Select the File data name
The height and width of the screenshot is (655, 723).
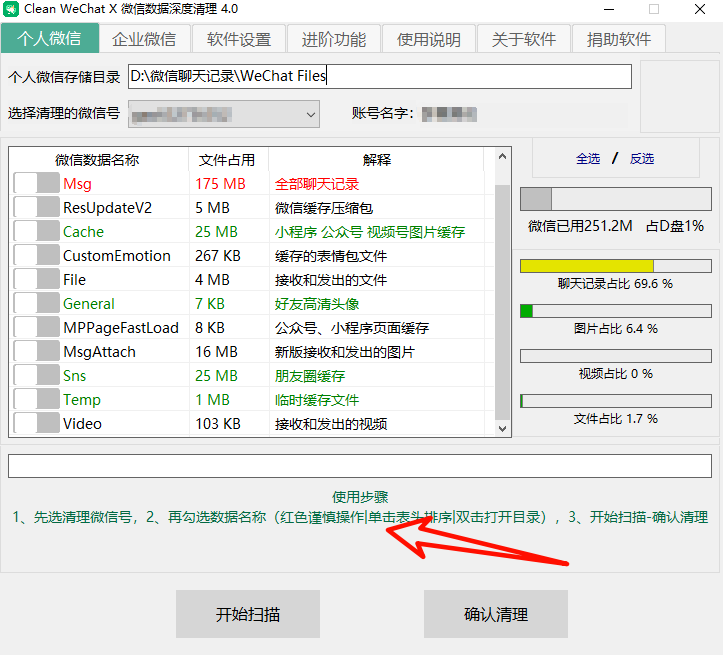point(74,280)
